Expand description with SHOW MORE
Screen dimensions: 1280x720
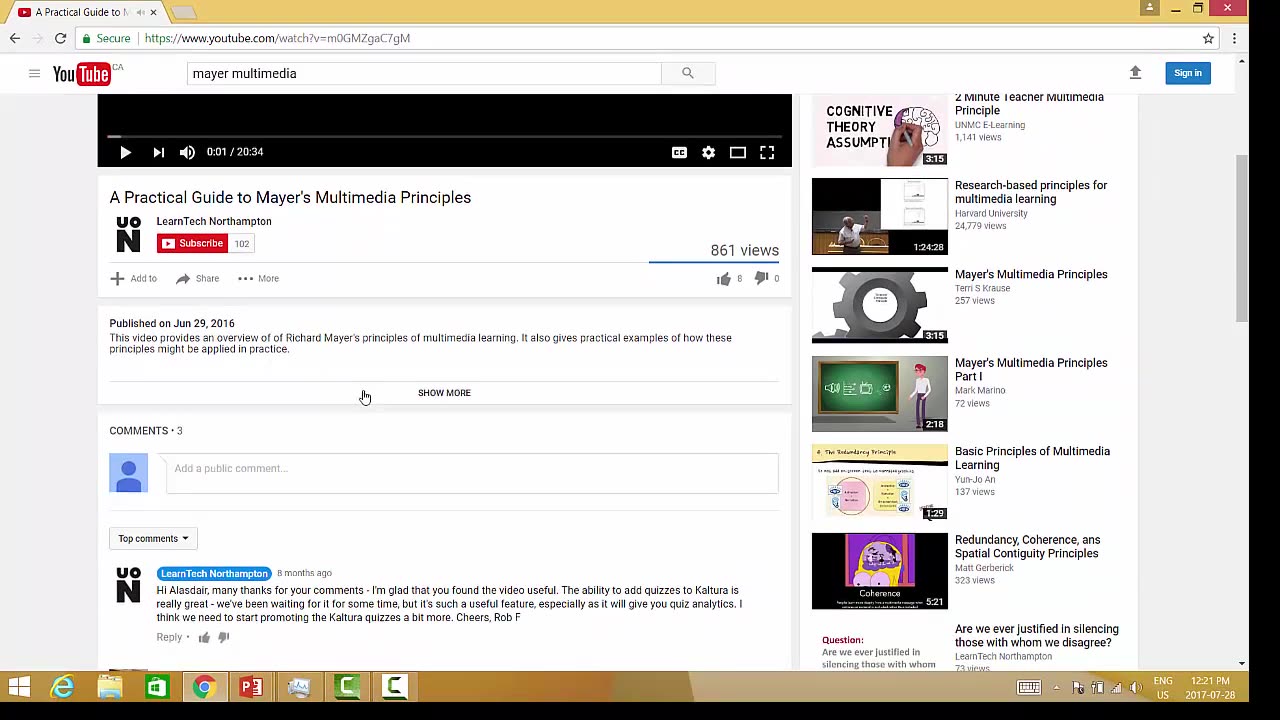(444, 393)
